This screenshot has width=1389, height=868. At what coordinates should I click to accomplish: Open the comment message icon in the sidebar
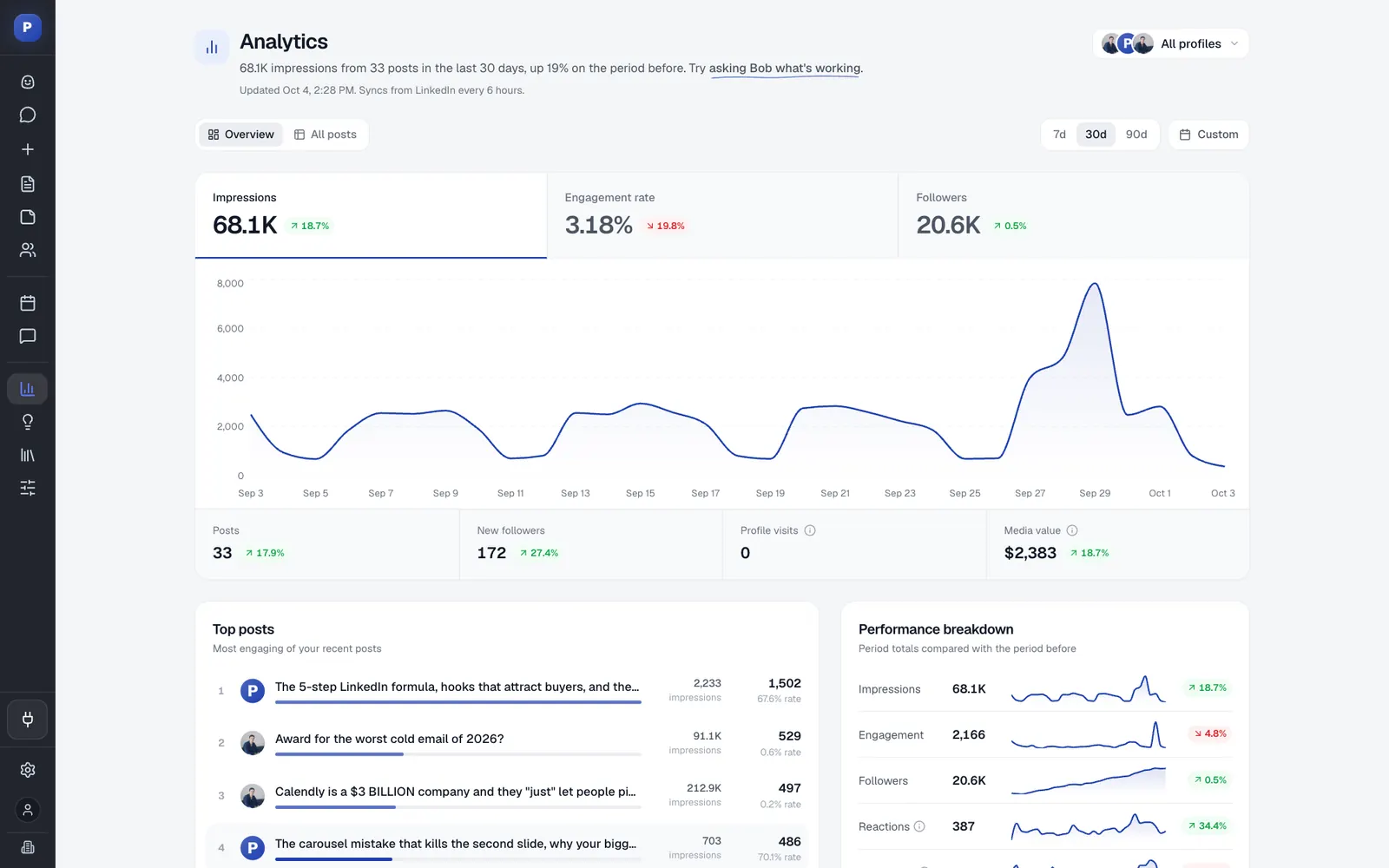(x=28, y=336)
